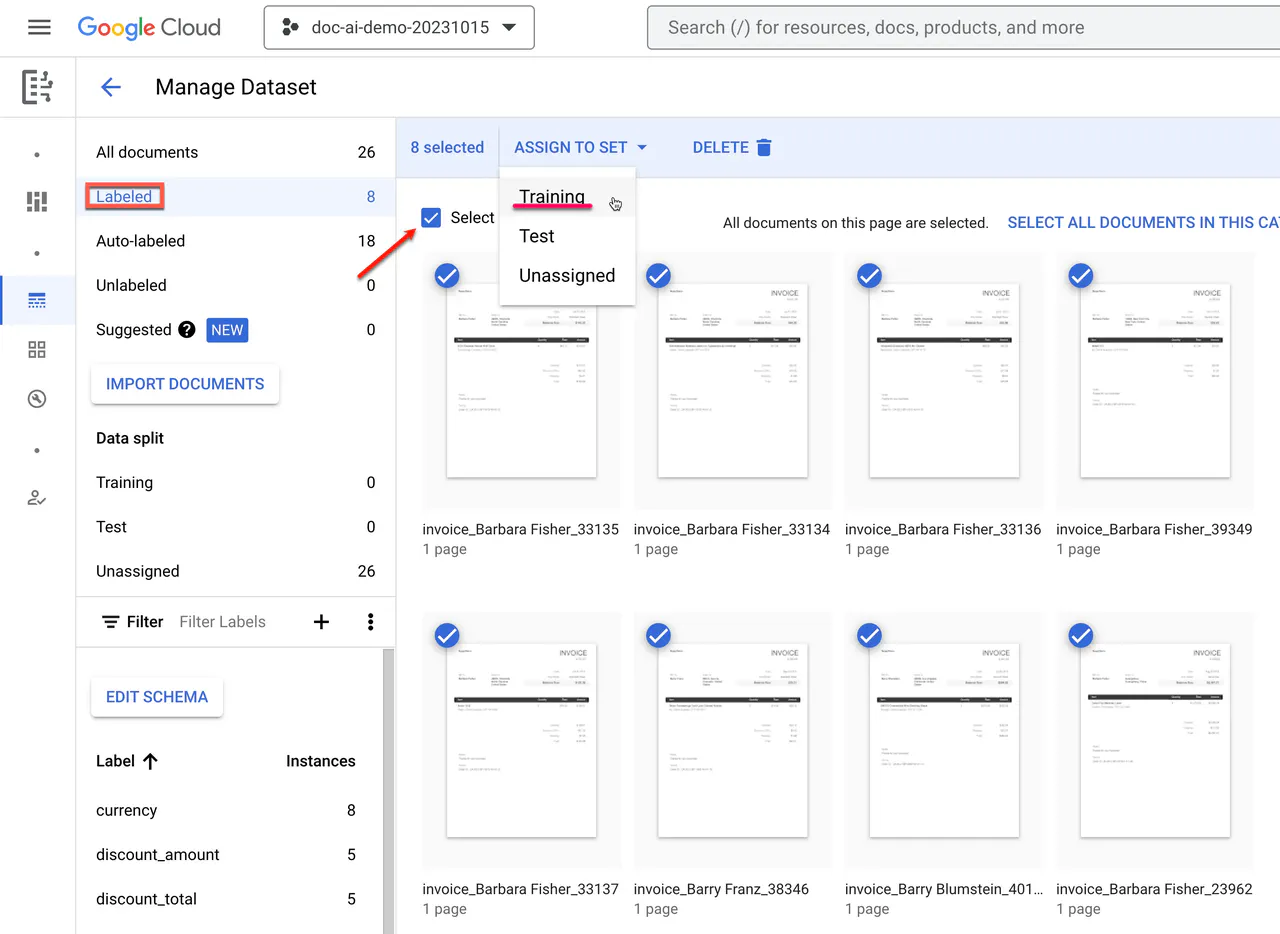The width and height of the screenshot is (1280, 934).
Task: Click the EDIT SCHEMA button
Action: click(157, 697)
